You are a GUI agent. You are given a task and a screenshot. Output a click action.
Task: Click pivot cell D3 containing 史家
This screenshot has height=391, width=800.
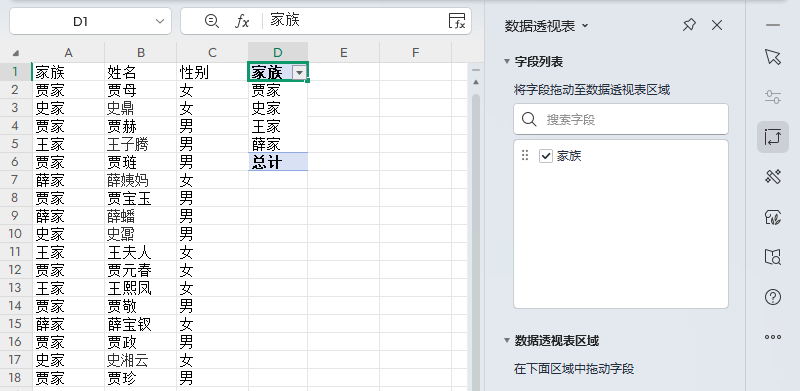[x=278, y=108]
